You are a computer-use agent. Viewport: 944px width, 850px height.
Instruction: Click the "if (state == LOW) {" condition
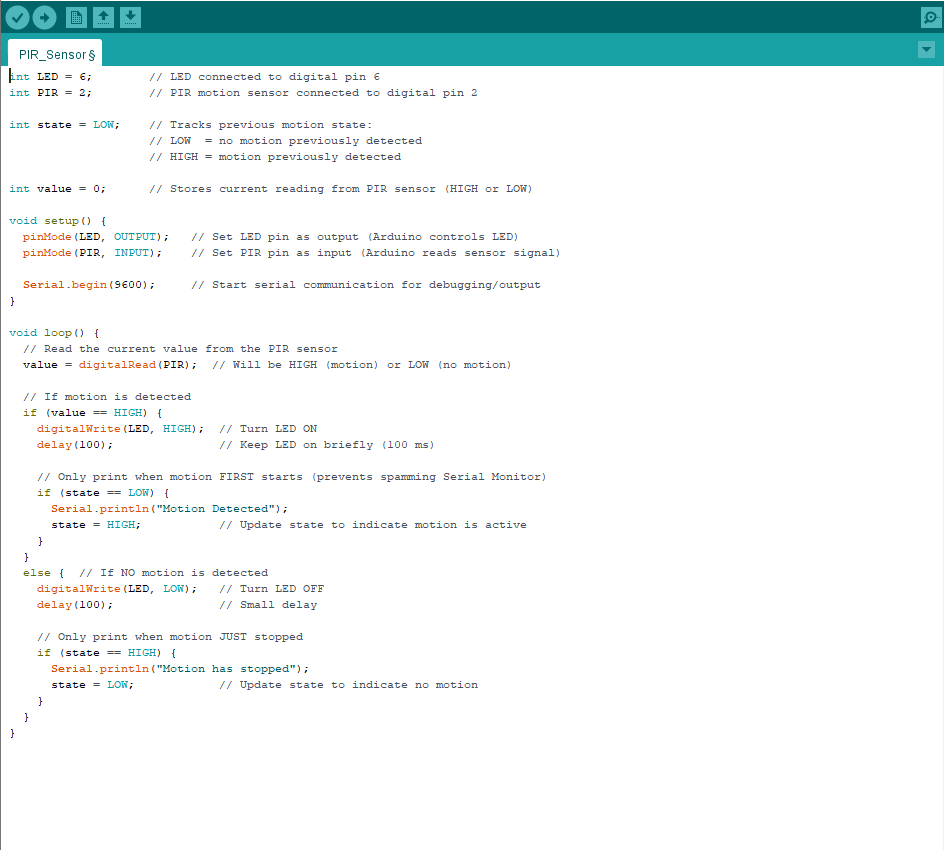[103, 493]
